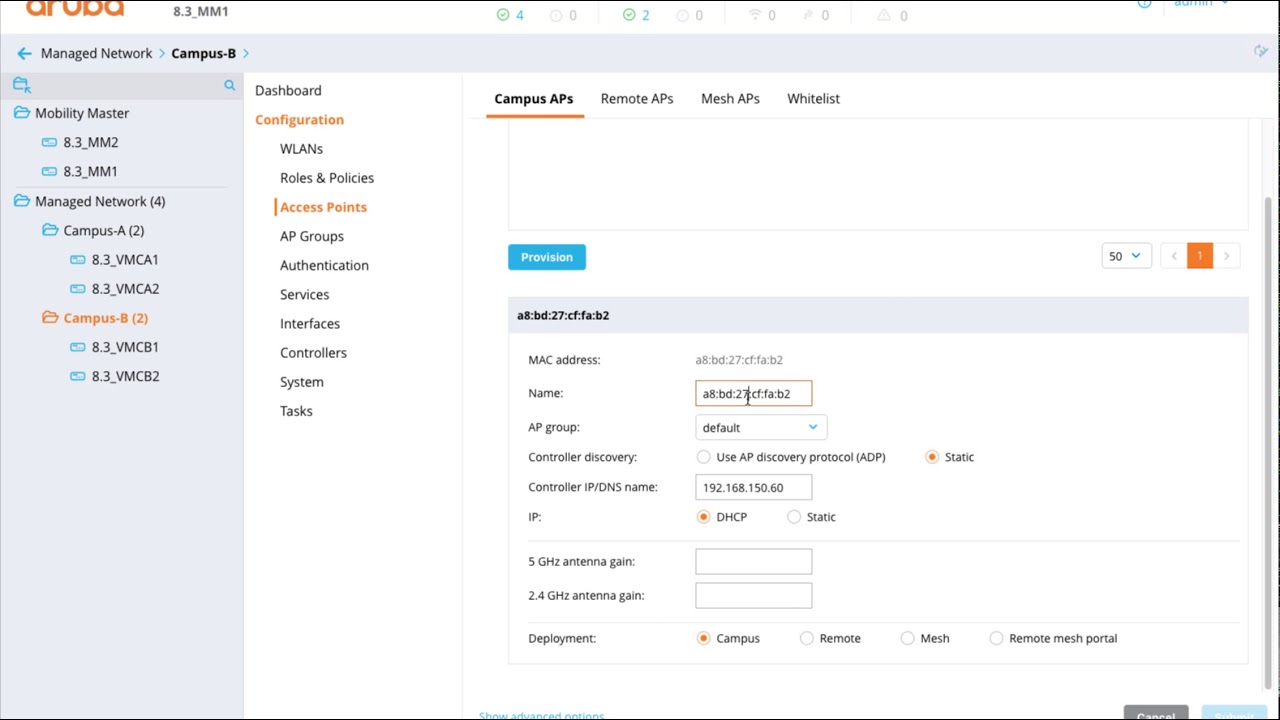Select the 8.3_VMCA1 tree label
Screen dimensions: 1280x720
[x=125, y=259]
